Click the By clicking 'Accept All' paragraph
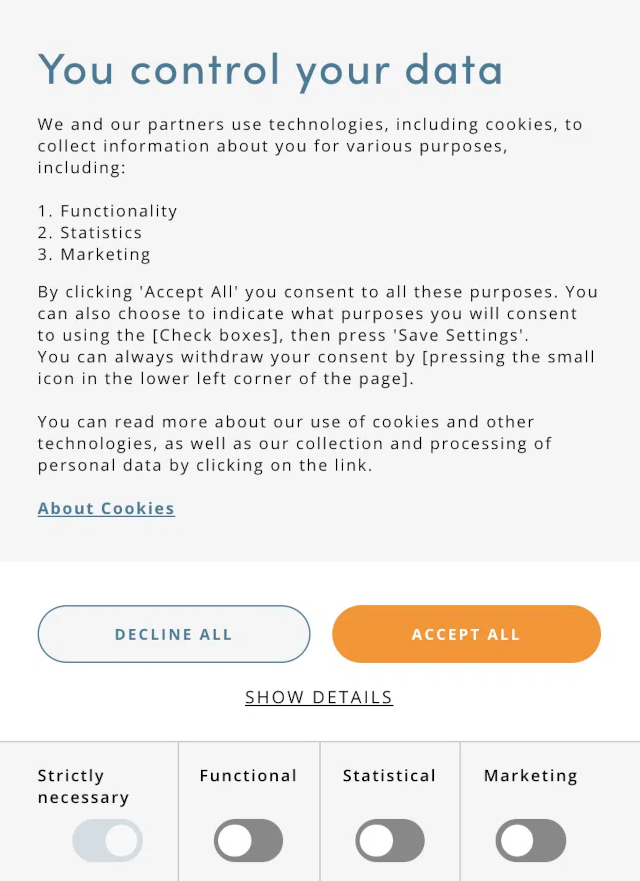Screen dimensions: 640x881 (x=310, y=313)
